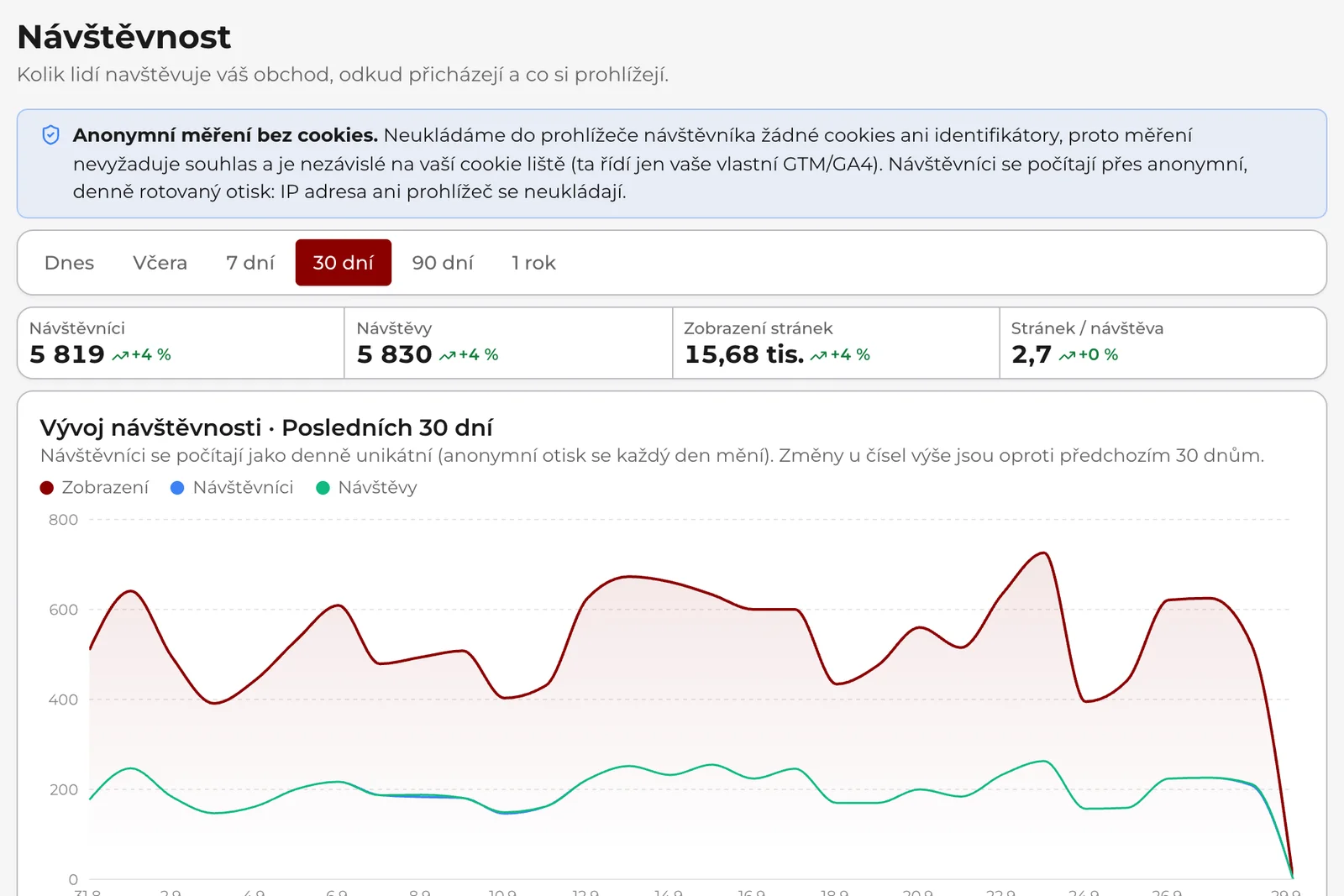Image resolution: width=1344 pixels, height=896 pixels.
Task: Click trend arrow icon beside Návštěvníci +4 %
Action: (120, 356)
